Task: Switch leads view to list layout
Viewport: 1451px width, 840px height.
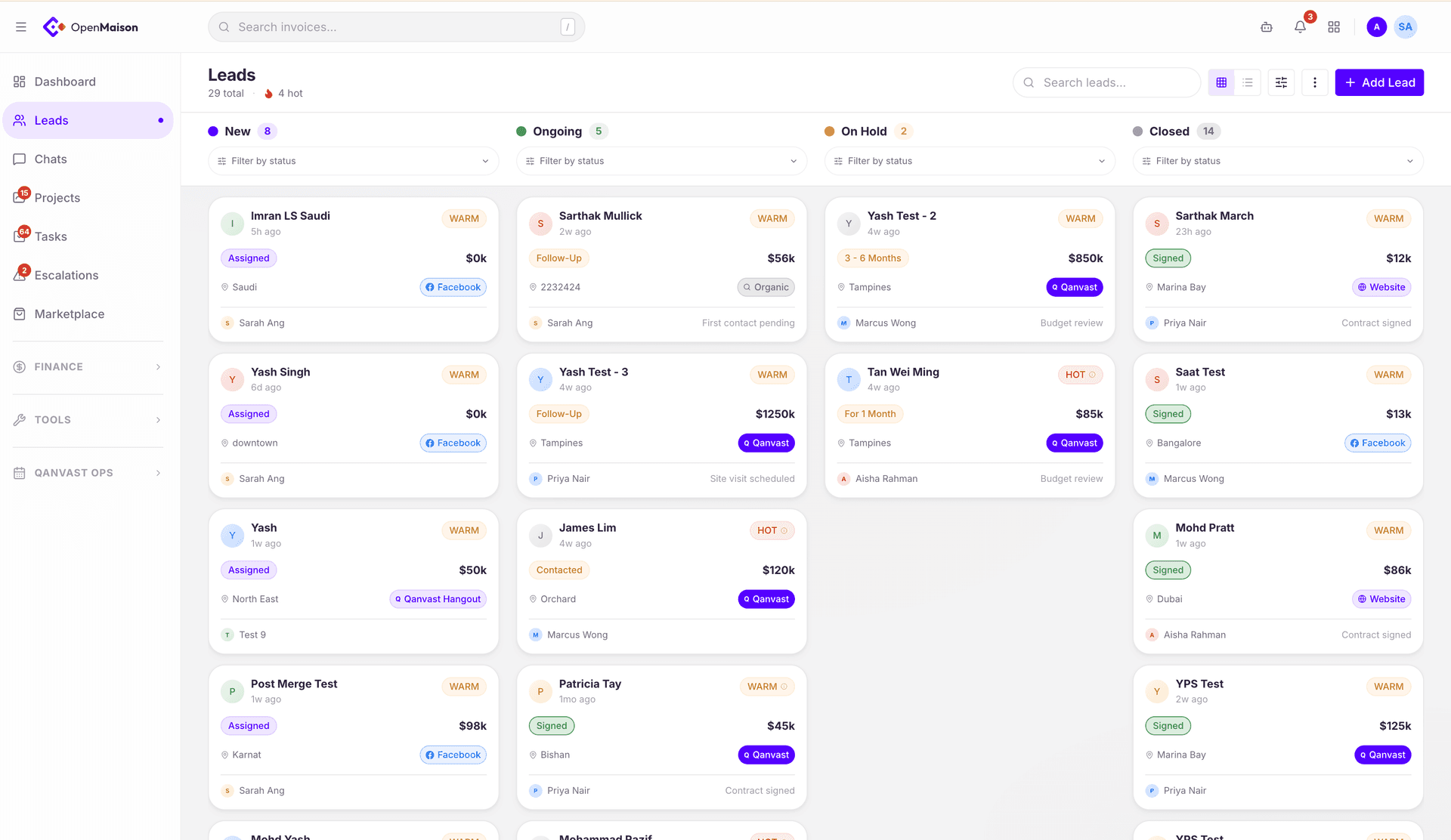Action: tap(1248, 82)
